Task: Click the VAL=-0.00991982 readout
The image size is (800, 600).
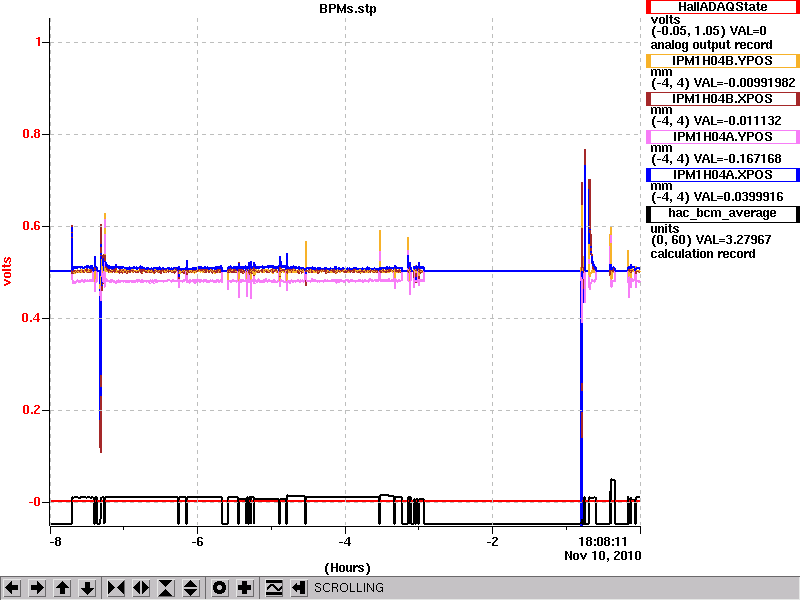Action: (744, 83)
